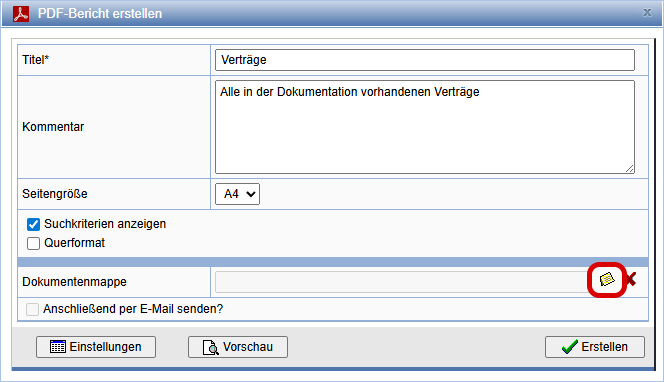664x382 pixels.
Task: Click the table icon on the Einstellungen button
Action: 58,346
